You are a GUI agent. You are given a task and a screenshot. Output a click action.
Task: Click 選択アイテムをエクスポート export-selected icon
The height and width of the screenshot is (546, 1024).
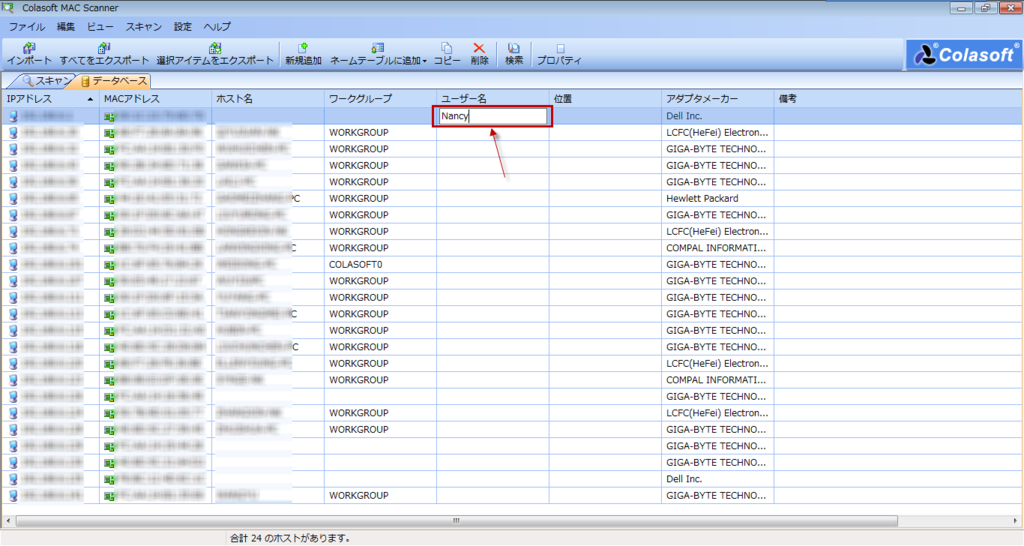click(215, 54)
